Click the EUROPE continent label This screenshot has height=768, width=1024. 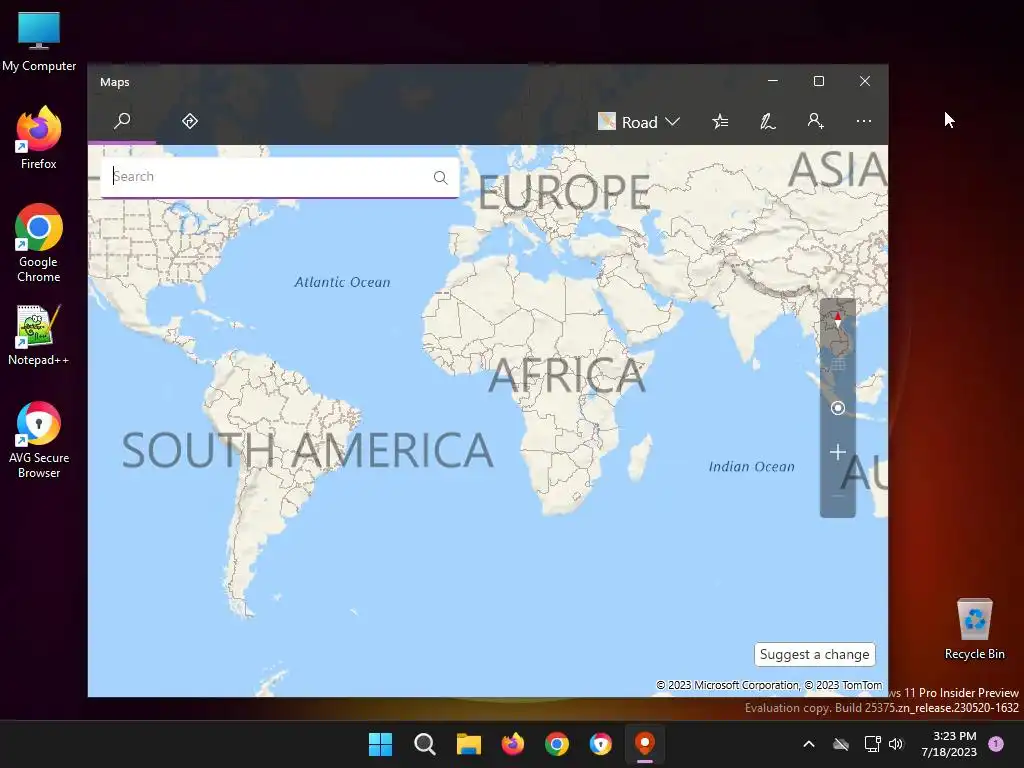tap(564, 193)
